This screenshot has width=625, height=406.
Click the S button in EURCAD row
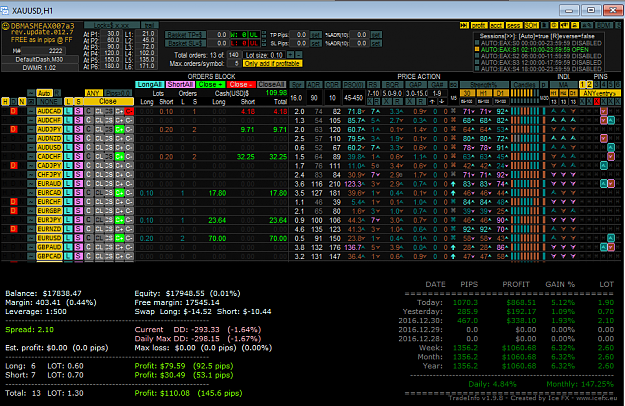[x=78, y=193]
